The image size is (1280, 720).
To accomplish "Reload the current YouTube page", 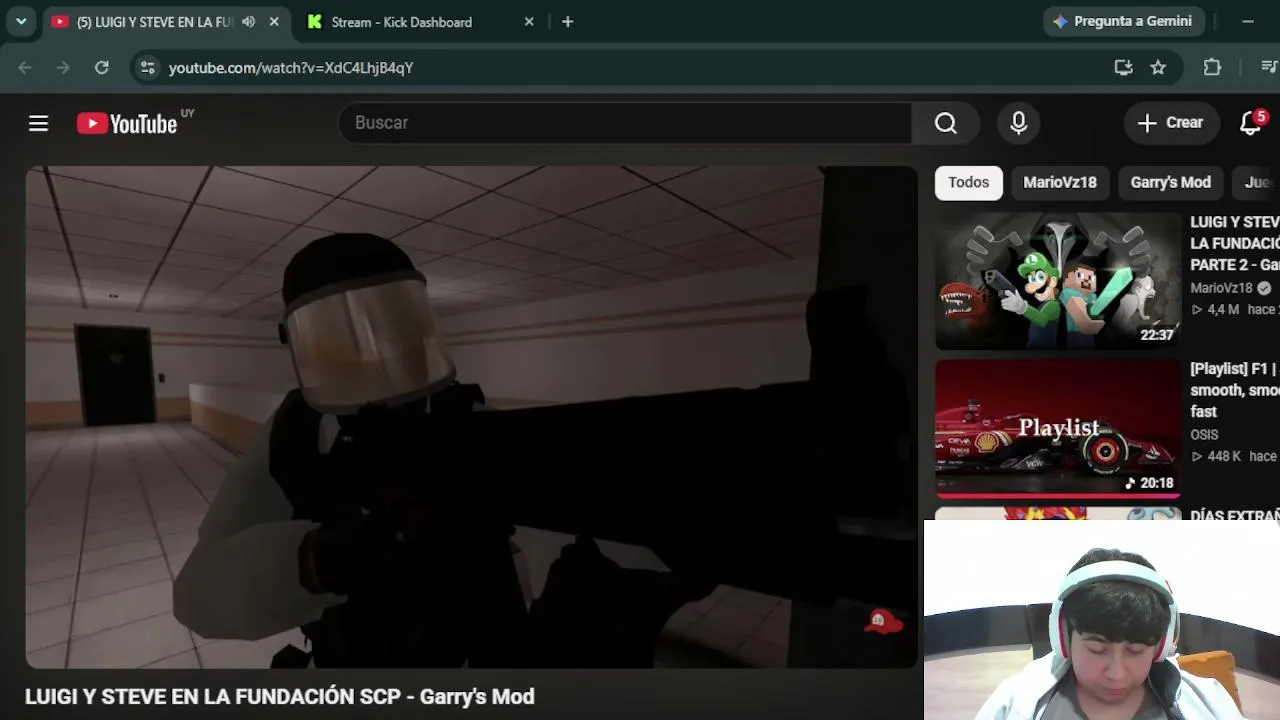I will tap(101, 67).
